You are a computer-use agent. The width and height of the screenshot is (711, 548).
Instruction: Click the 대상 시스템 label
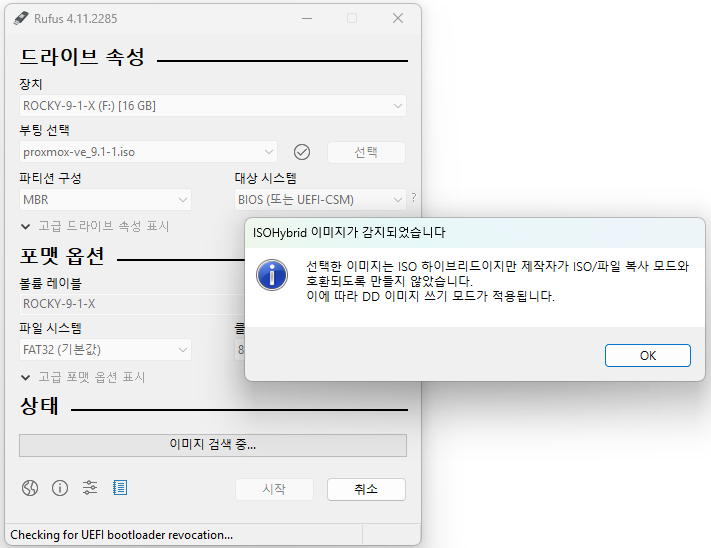point(265,178)
